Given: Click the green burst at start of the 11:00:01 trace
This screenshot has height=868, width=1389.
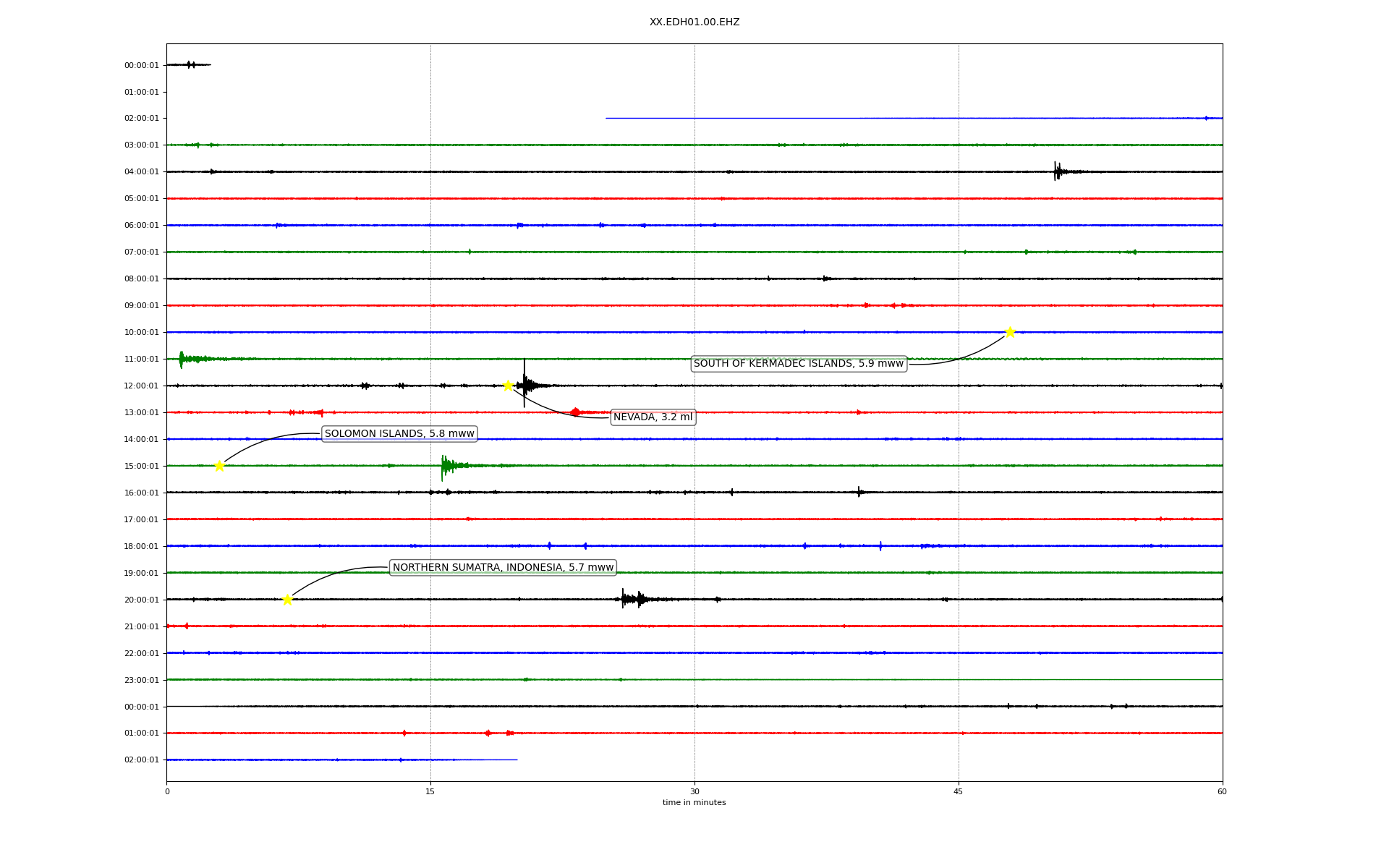Looking at the screenshot, I should pos(184,359).
